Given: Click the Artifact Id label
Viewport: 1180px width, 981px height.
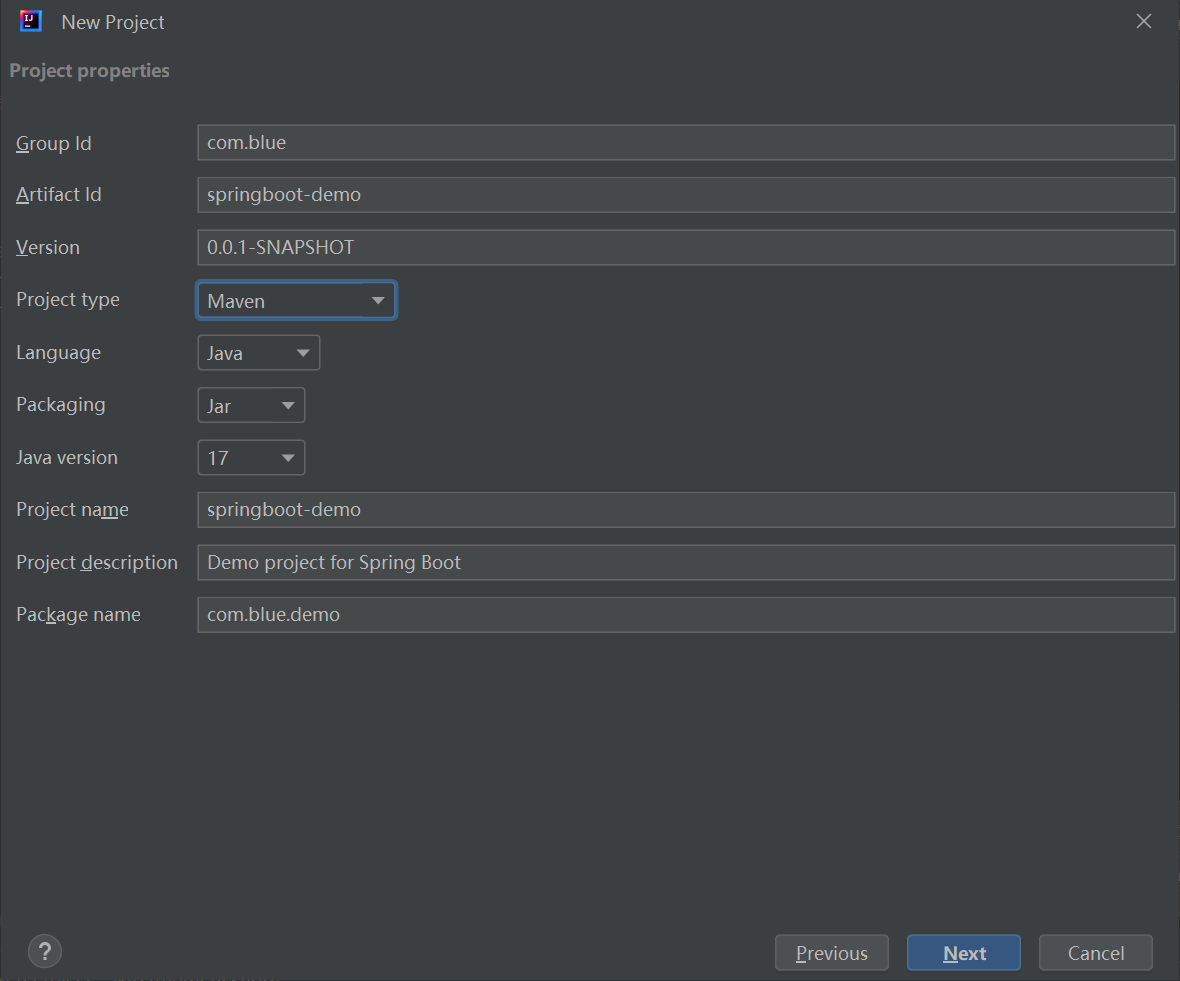Looking at the screenshot, I should click(x=59, y=195).
